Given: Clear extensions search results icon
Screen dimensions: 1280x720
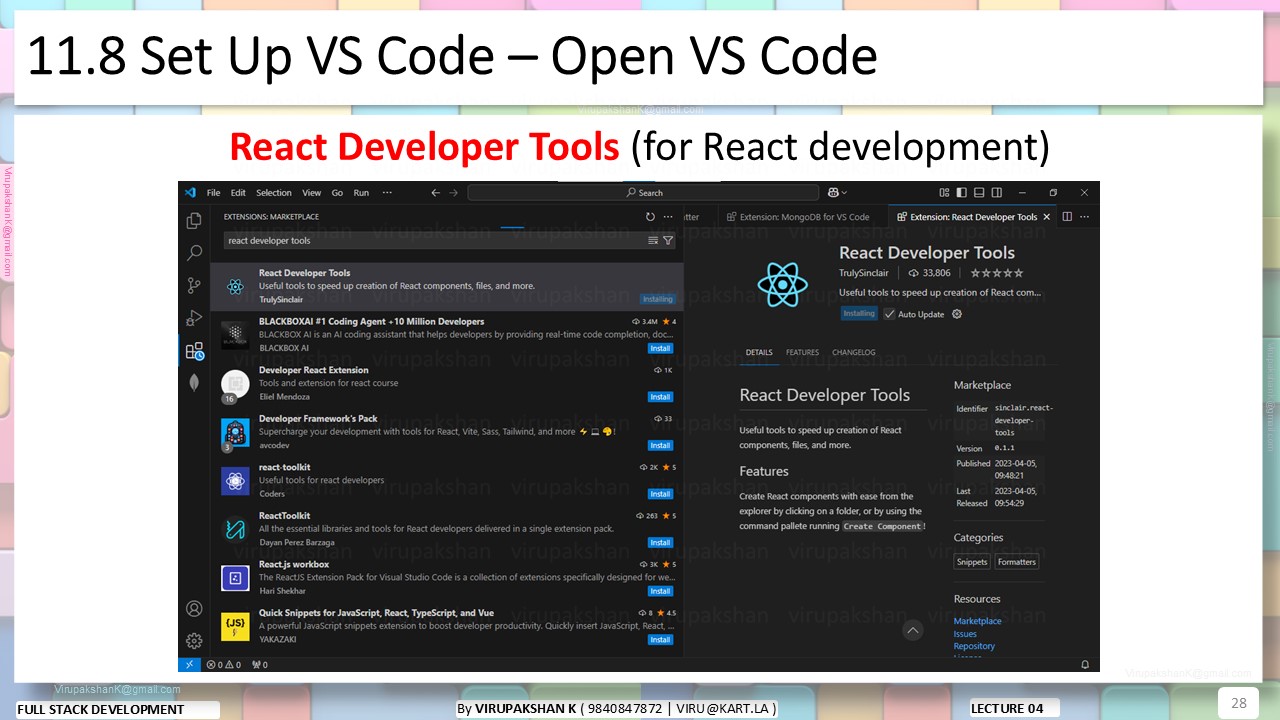Looking at the screenshot, I should [653, 240].
